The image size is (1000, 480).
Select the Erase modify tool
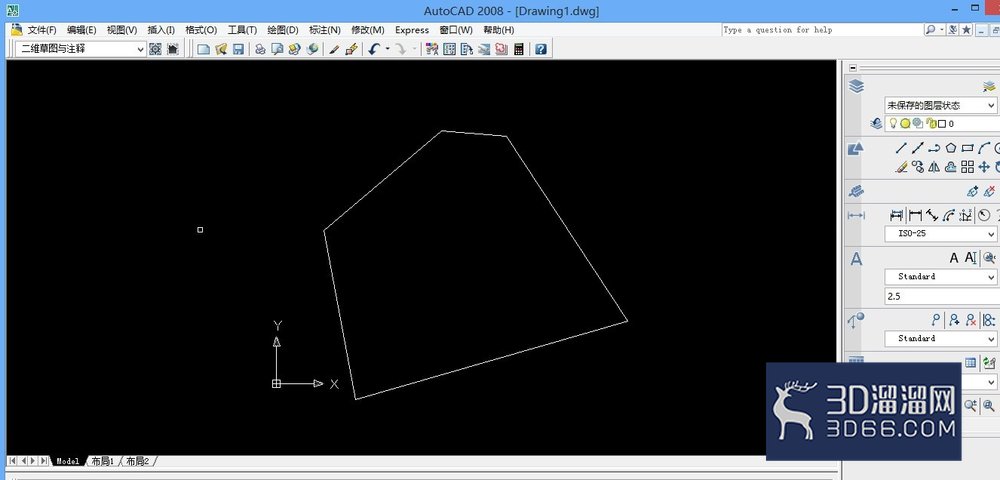[x=901, y=167]
